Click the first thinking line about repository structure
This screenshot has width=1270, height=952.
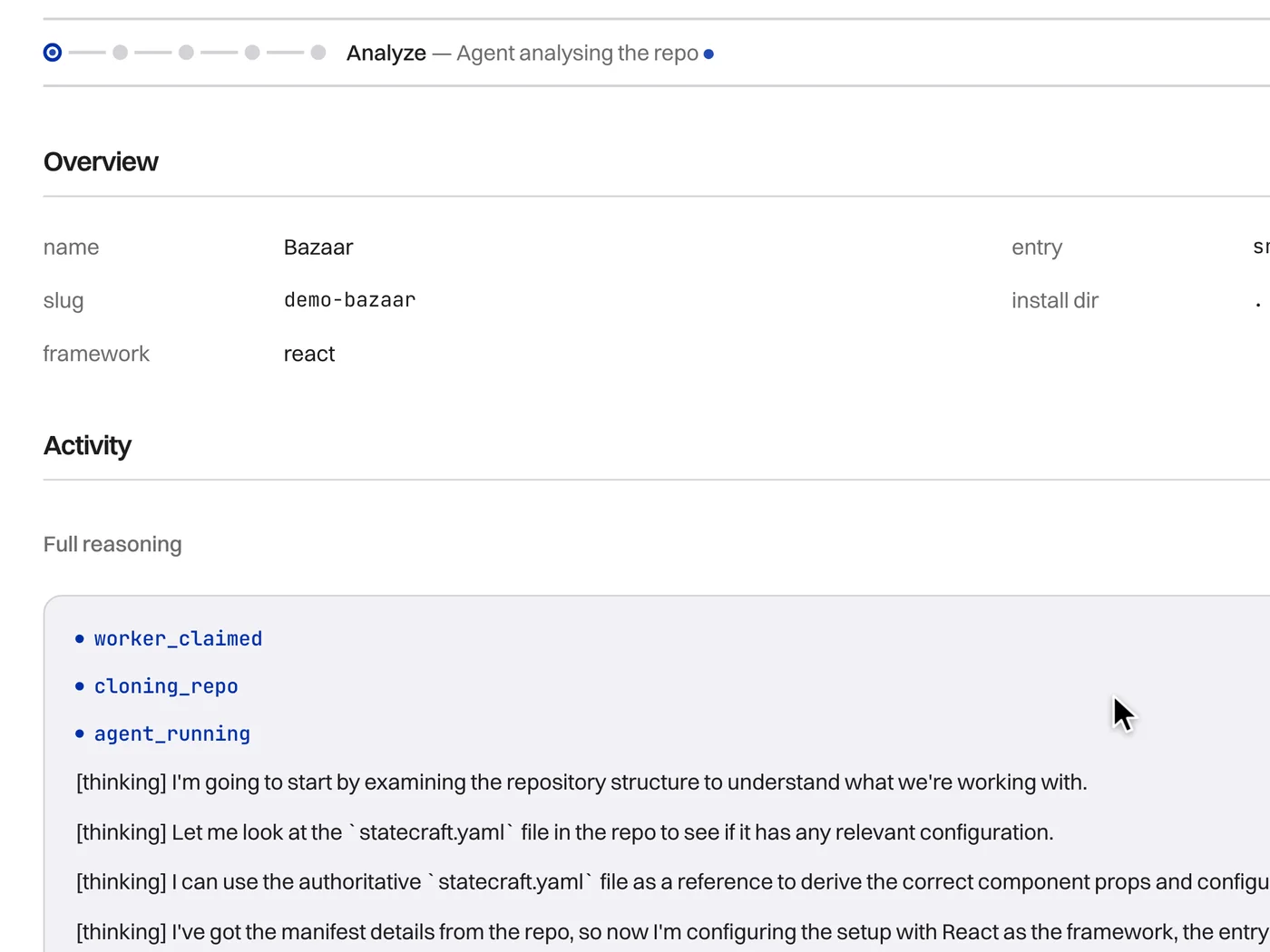581,782
